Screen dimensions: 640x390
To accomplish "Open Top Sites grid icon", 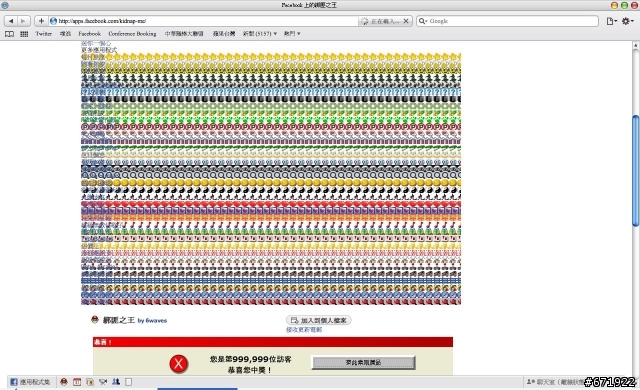I will tap(24, 34).
